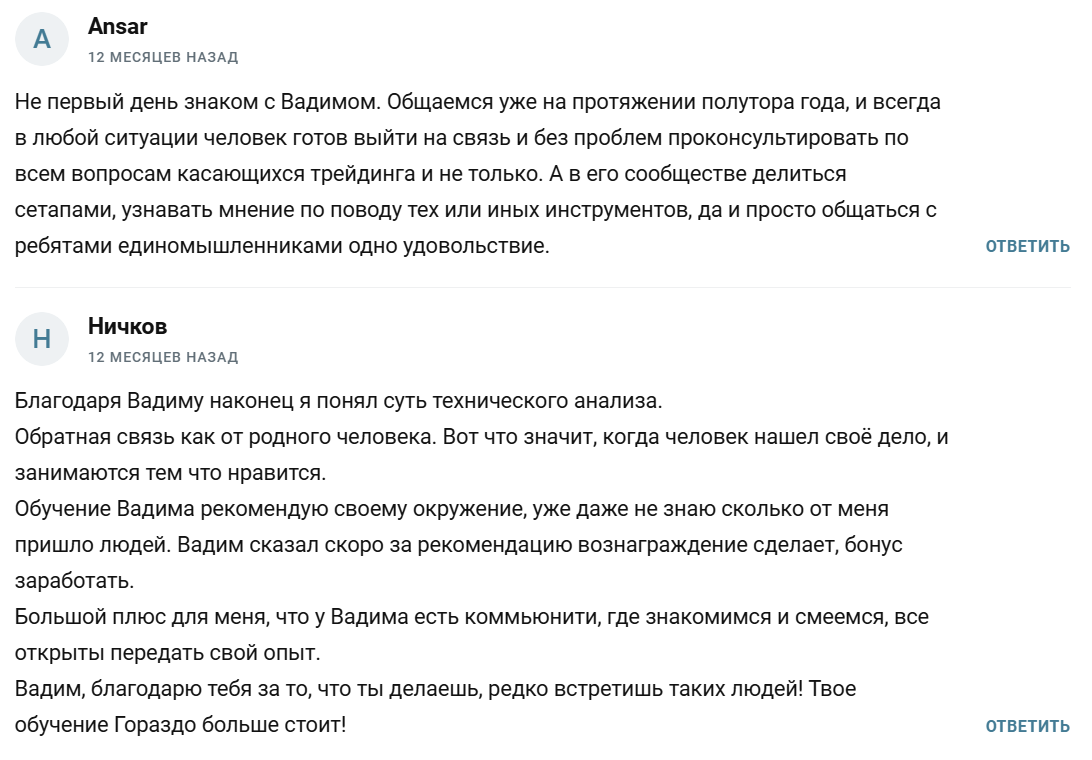Reply to Ничков's comment

point(1027,726)
